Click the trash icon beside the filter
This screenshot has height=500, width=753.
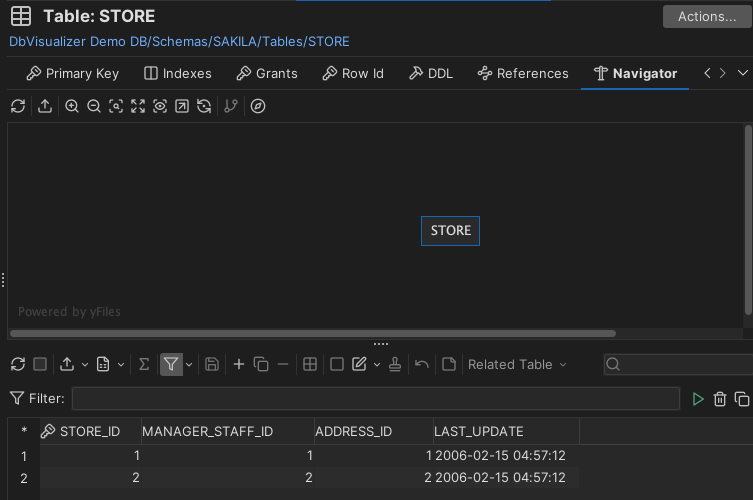(720, 399)
